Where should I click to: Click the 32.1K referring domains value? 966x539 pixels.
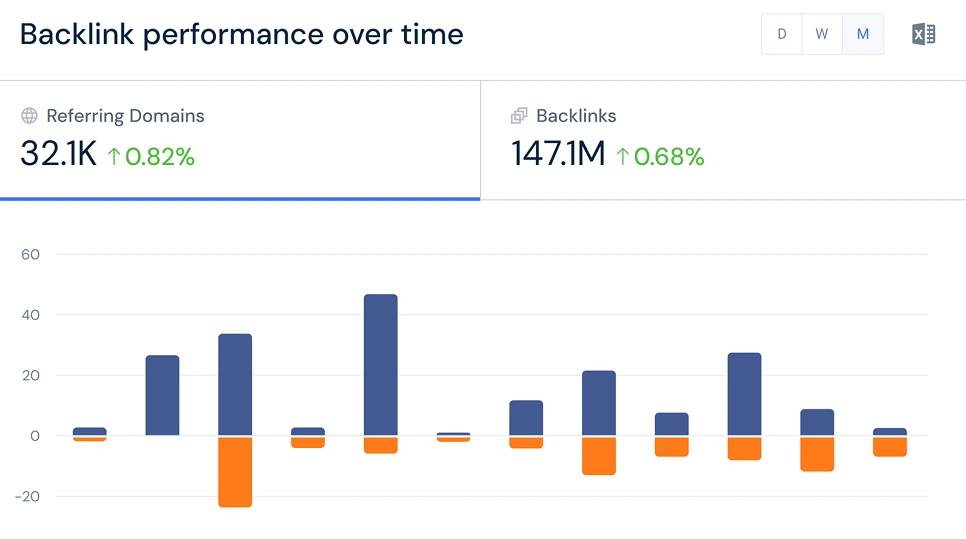[58, 155]
